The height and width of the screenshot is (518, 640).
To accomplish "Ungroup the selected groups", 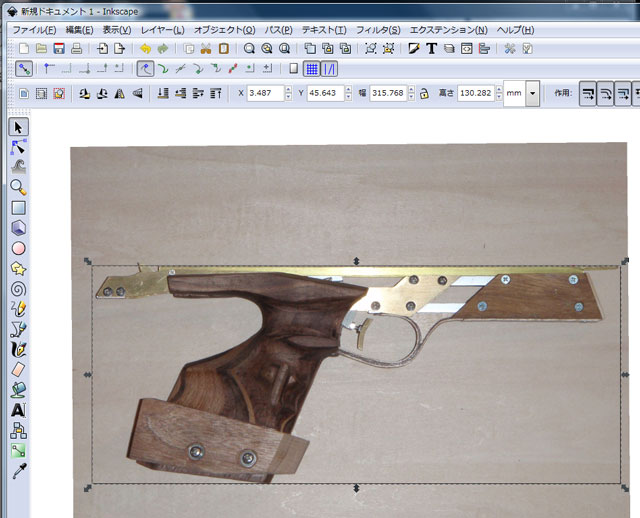I will [388, 49].
